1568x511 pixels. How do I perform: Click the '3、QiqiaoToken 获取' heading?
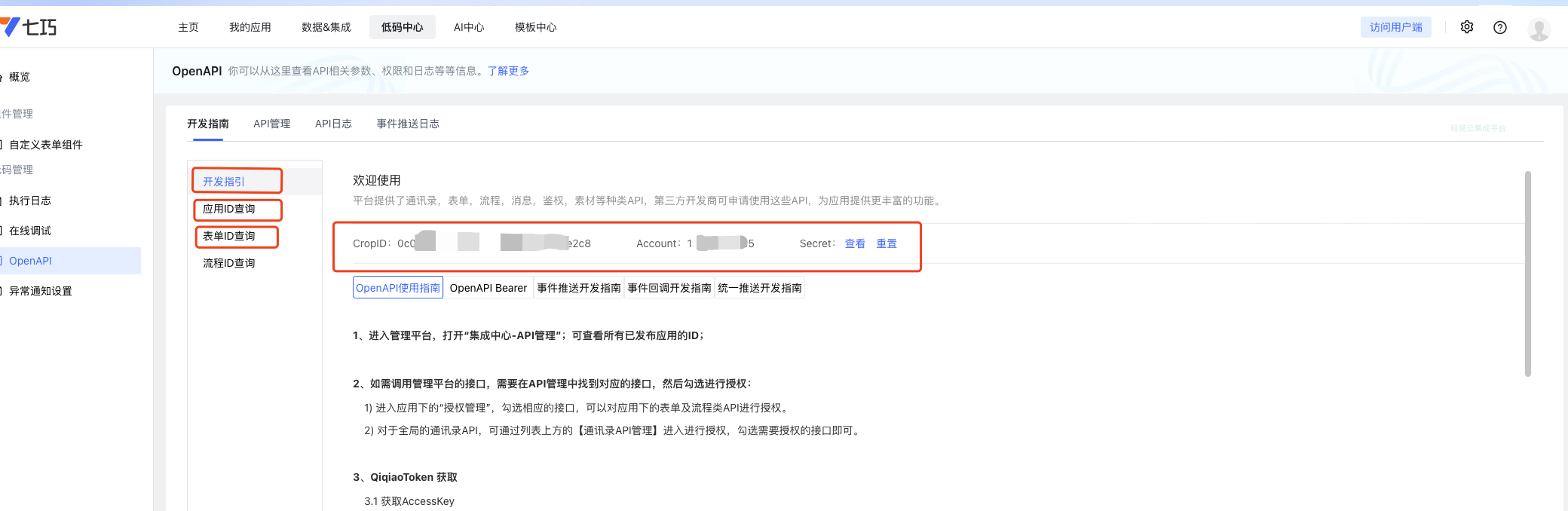tap(405, 477)
